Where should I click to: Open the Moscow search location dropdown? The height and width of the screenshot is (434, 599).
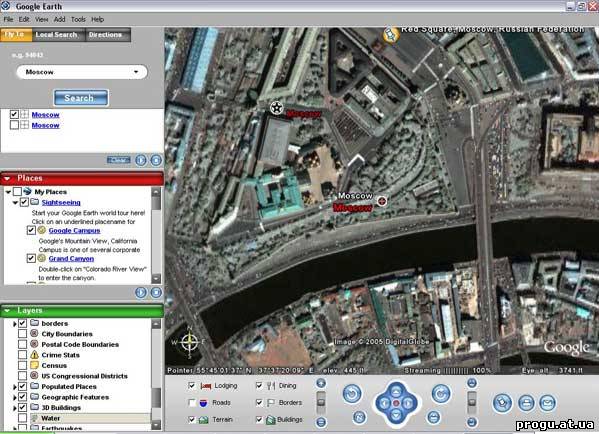[x=136, y=72]
